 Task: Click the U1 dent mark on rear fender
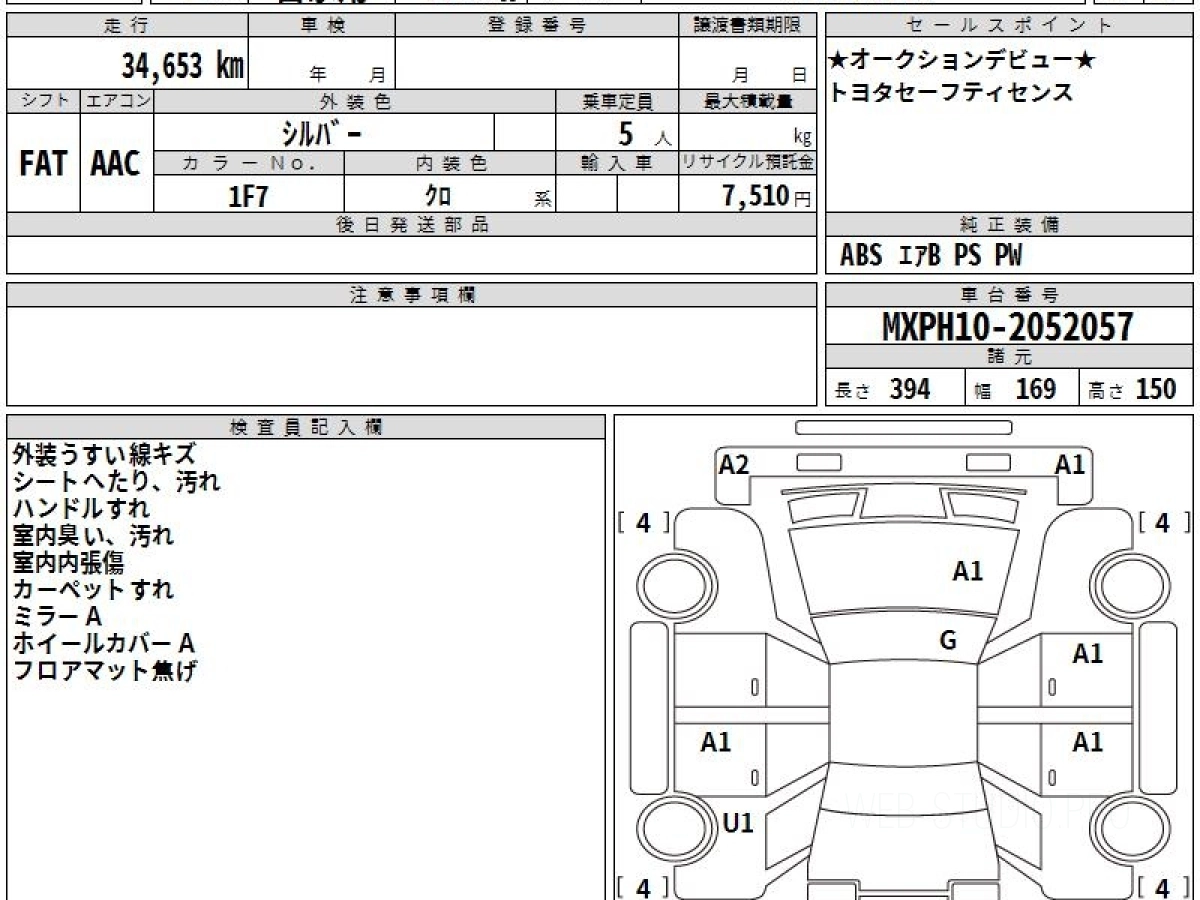pyautogui.click(x=738, y=823)
